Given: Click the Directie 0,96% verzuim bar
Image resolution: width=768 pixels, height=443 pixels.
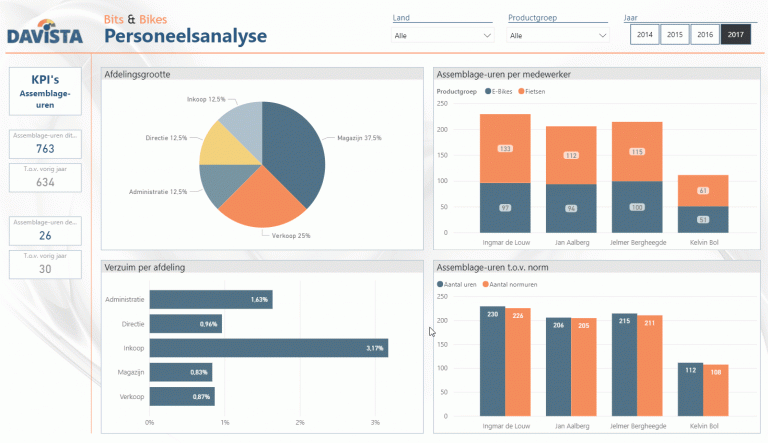Looking at the screenshot, I should point(186,324).
